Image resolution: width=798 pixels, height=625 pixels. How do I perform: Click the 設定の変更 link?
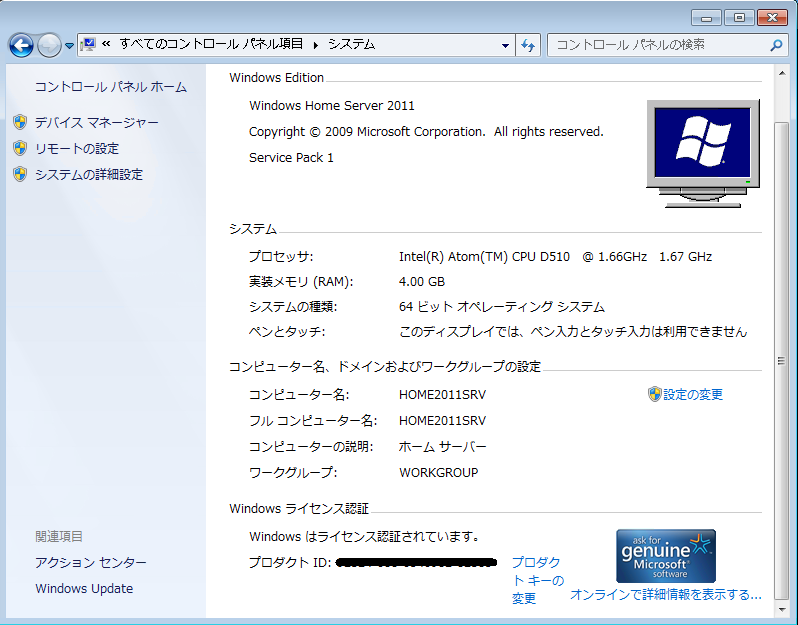click(x=692, y=394)
